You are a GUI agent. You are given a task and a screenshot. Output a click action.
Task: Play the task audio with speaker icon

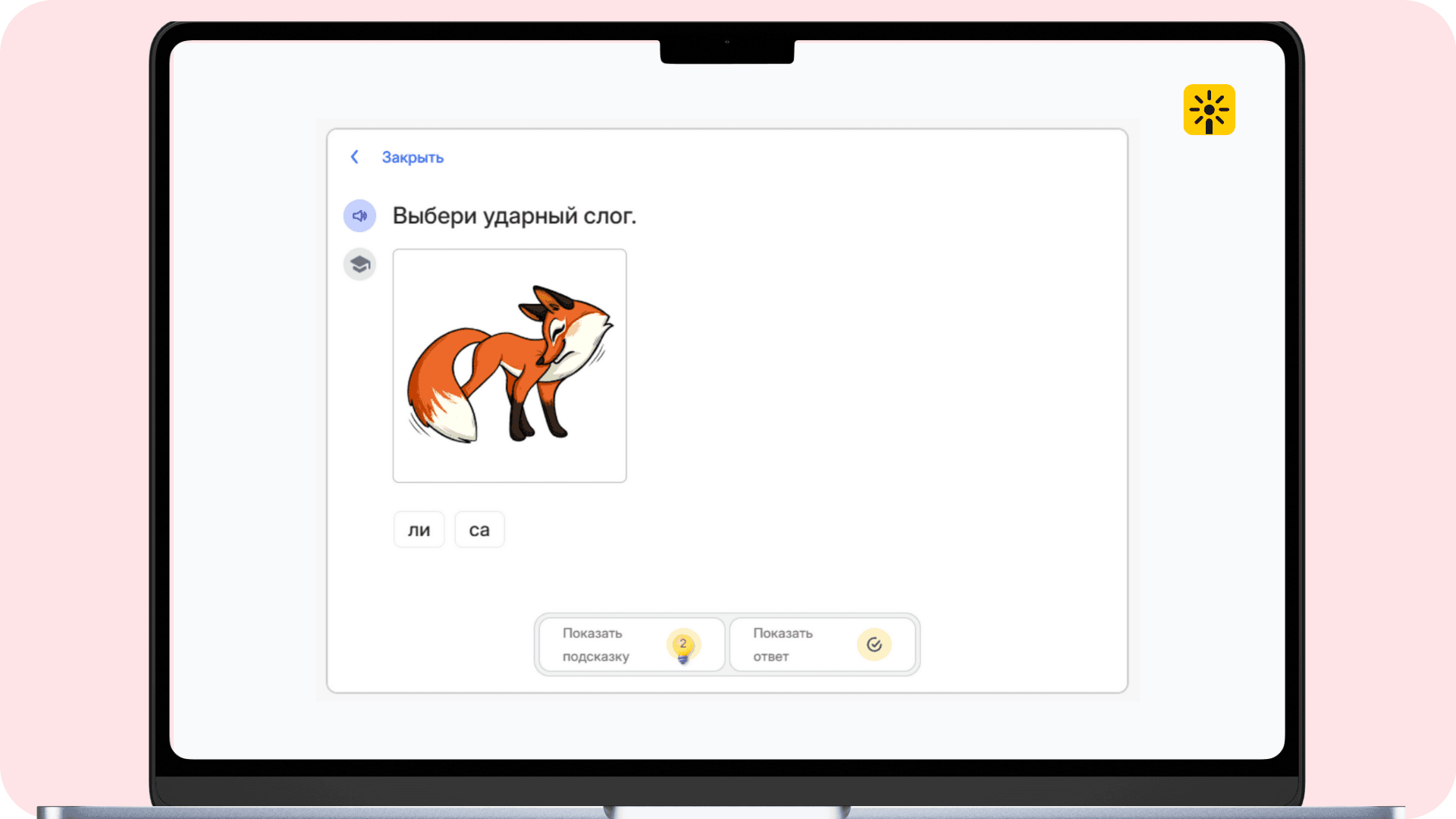point(359,216)
